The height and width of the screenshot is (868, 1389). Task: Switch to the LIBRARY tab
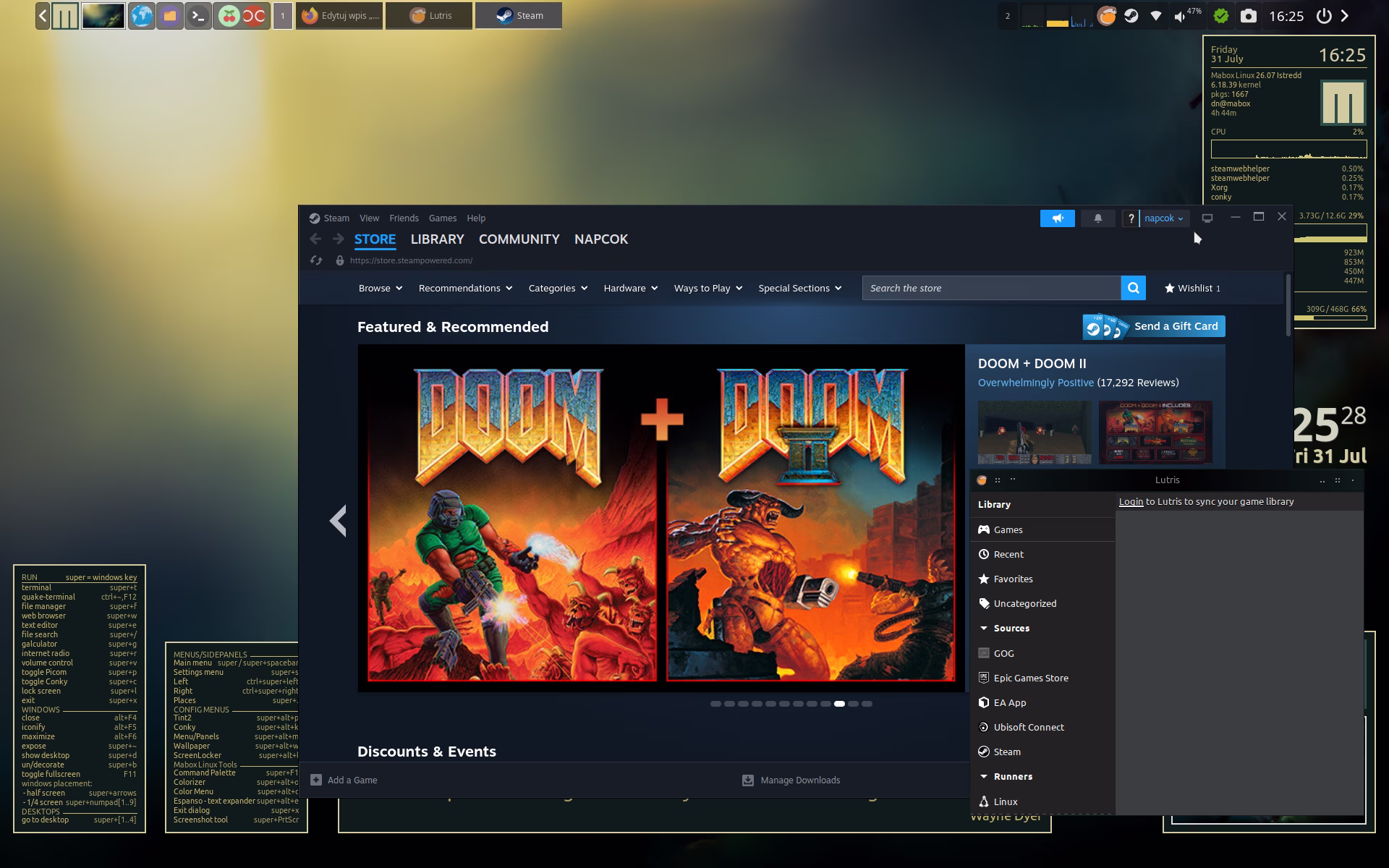click(437, 239)
